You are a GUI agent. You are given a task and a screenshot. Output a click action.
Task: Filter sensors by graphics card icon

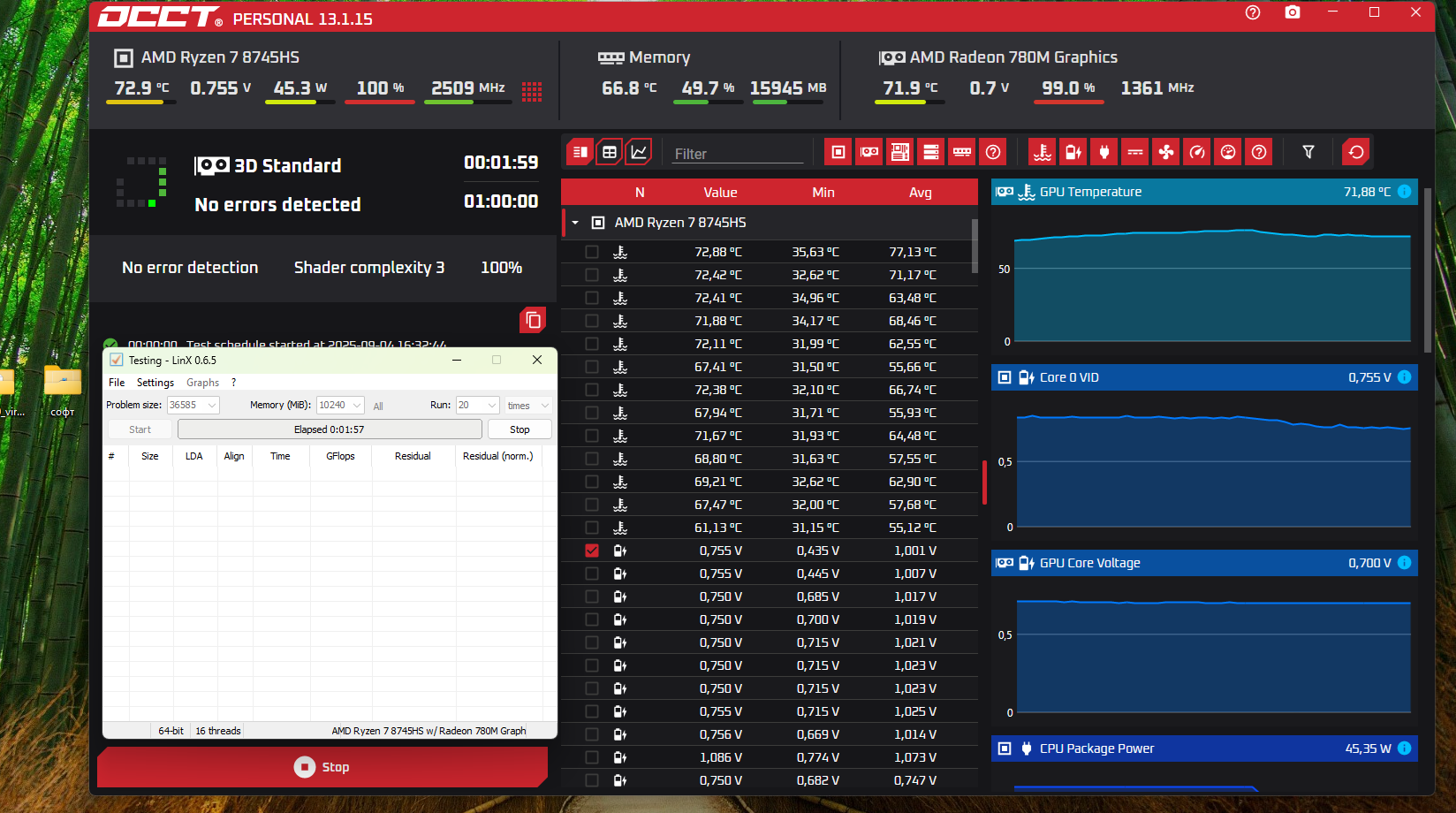point(869,152)
